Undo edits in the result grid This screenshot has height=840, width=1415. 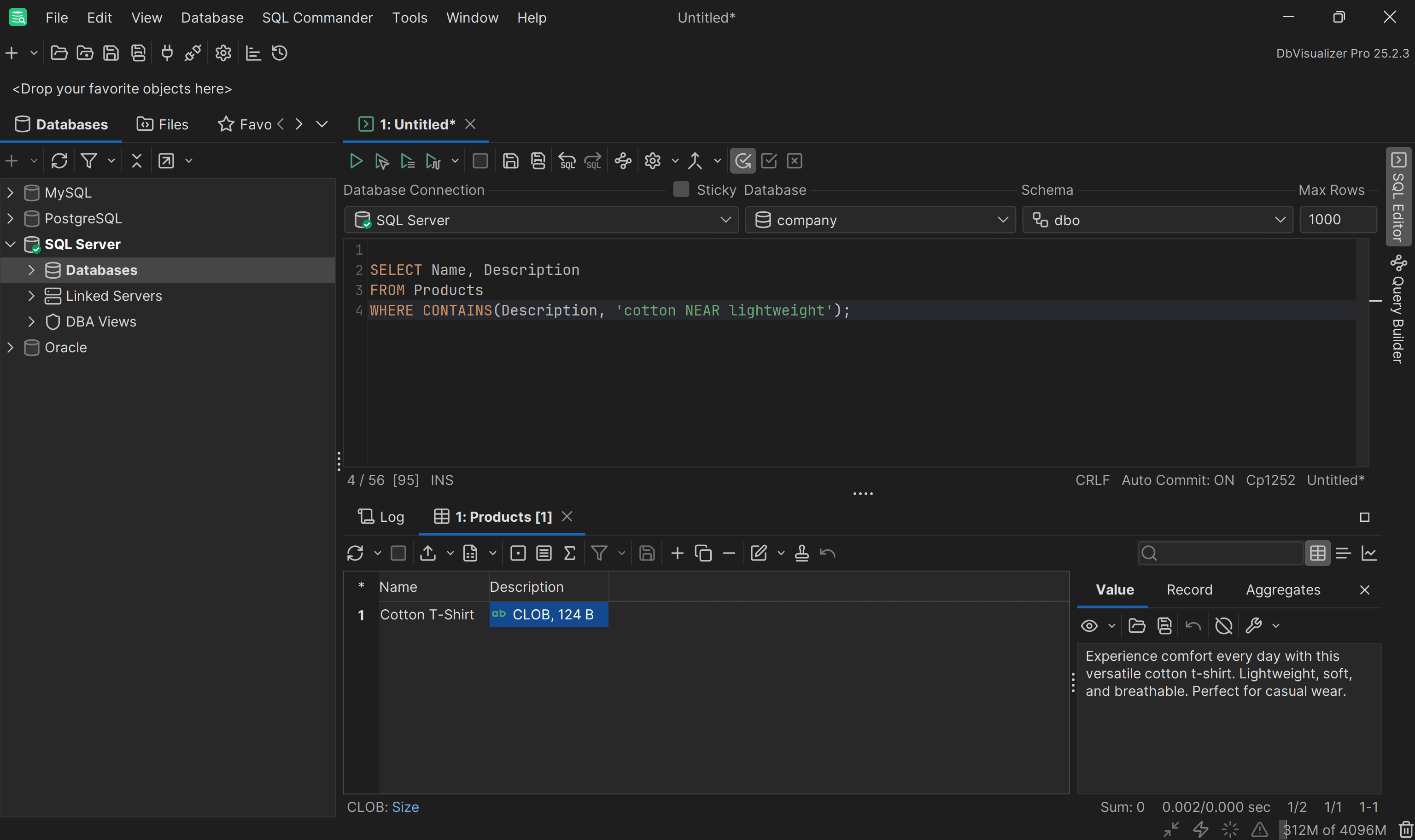tap(828, 553)
